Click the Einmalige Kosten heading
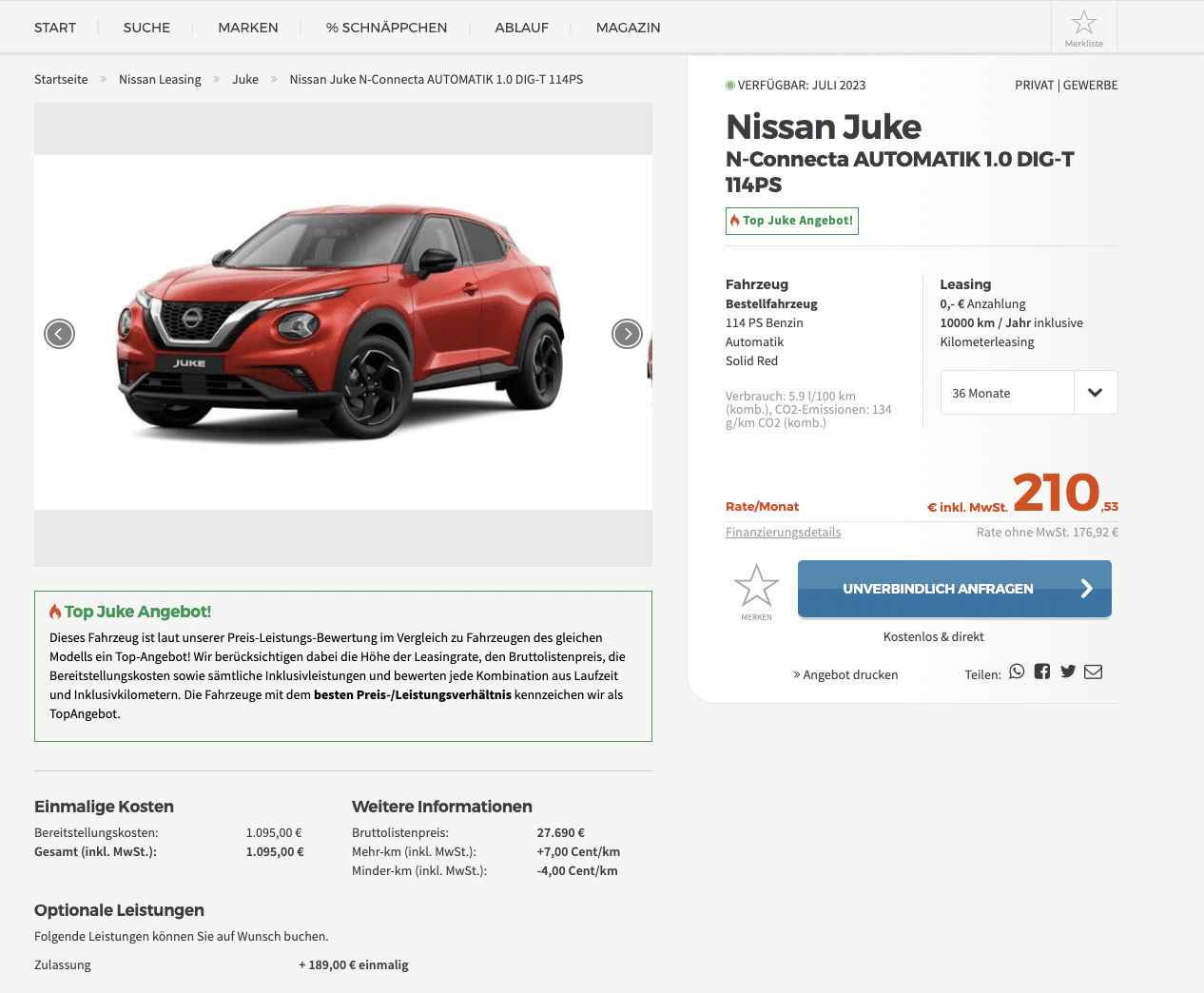 click(104, 807)
